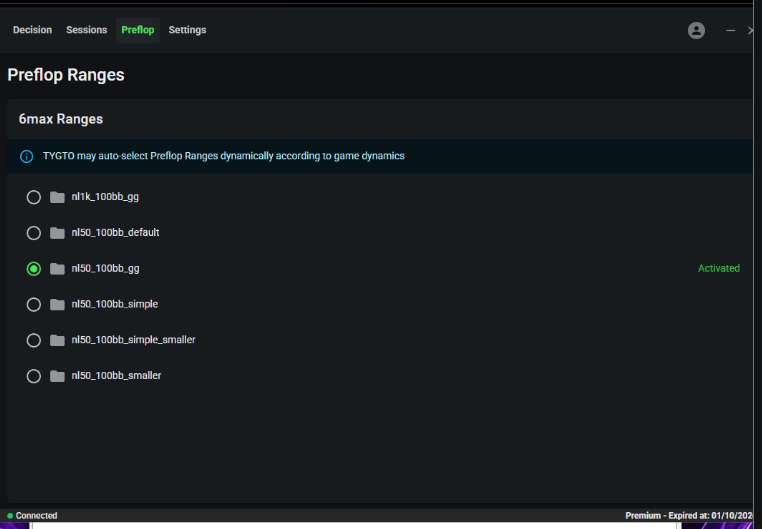This screenshot has width=762, height=529.
Task: Go to the Settings tab
Action: [187, 30]
